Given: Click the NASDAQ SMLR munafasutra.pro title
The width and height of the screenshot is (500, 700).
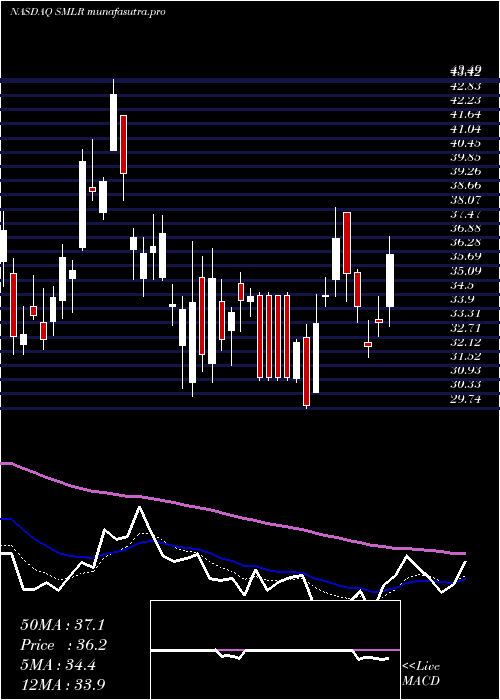Looking at the screenshot, I should click(88, 12).
